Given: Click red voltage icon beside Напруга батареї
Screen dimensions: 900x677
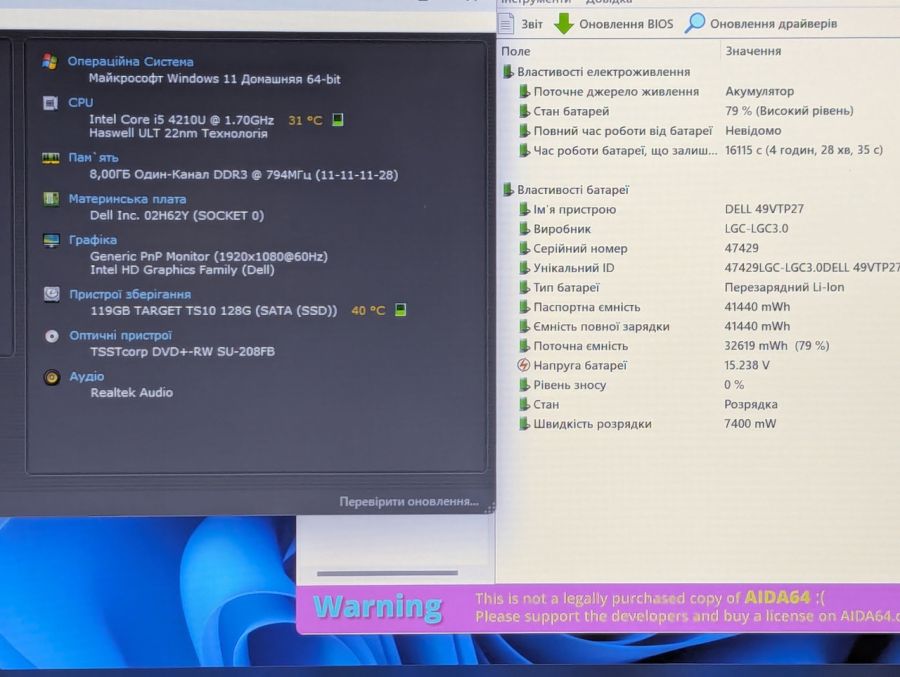Looking at the screenshot, I should [523, 365].
